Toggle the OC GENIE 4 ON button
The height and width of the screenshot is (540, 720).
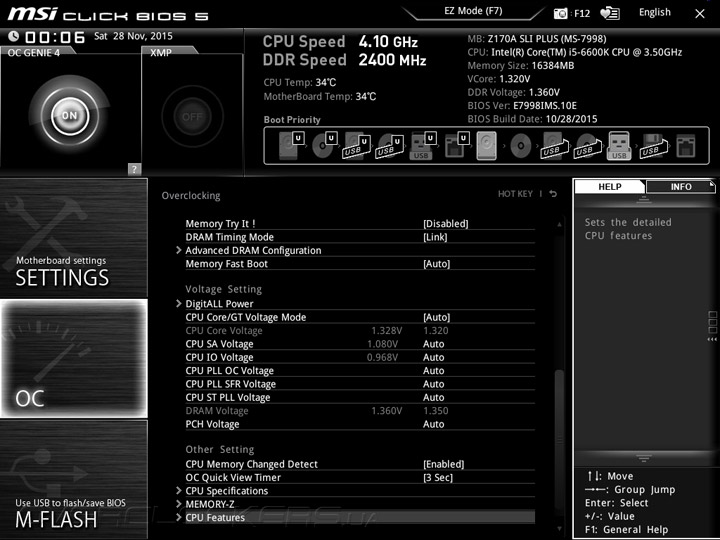(69, 115)
